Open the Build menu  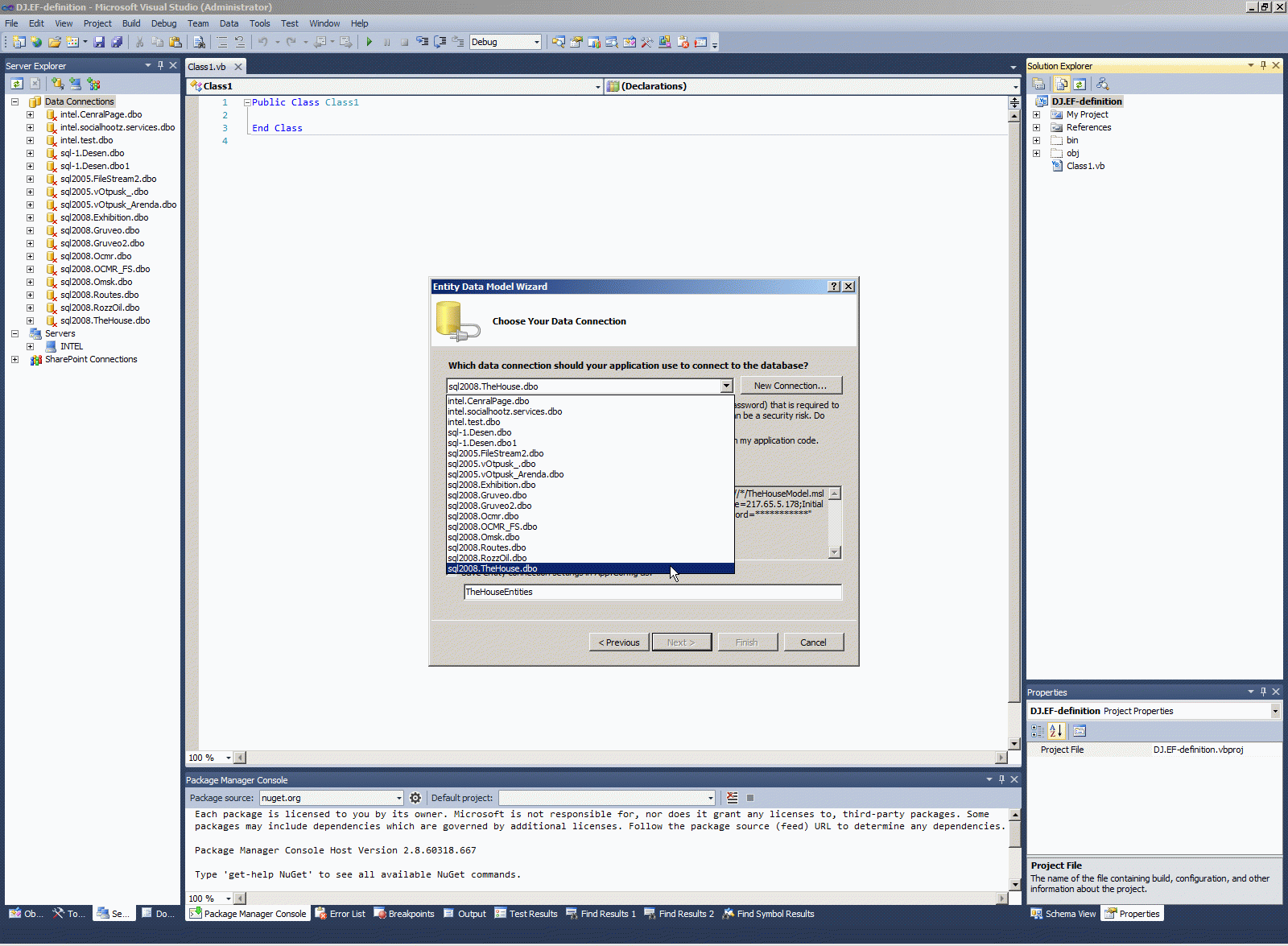[131, 23]
